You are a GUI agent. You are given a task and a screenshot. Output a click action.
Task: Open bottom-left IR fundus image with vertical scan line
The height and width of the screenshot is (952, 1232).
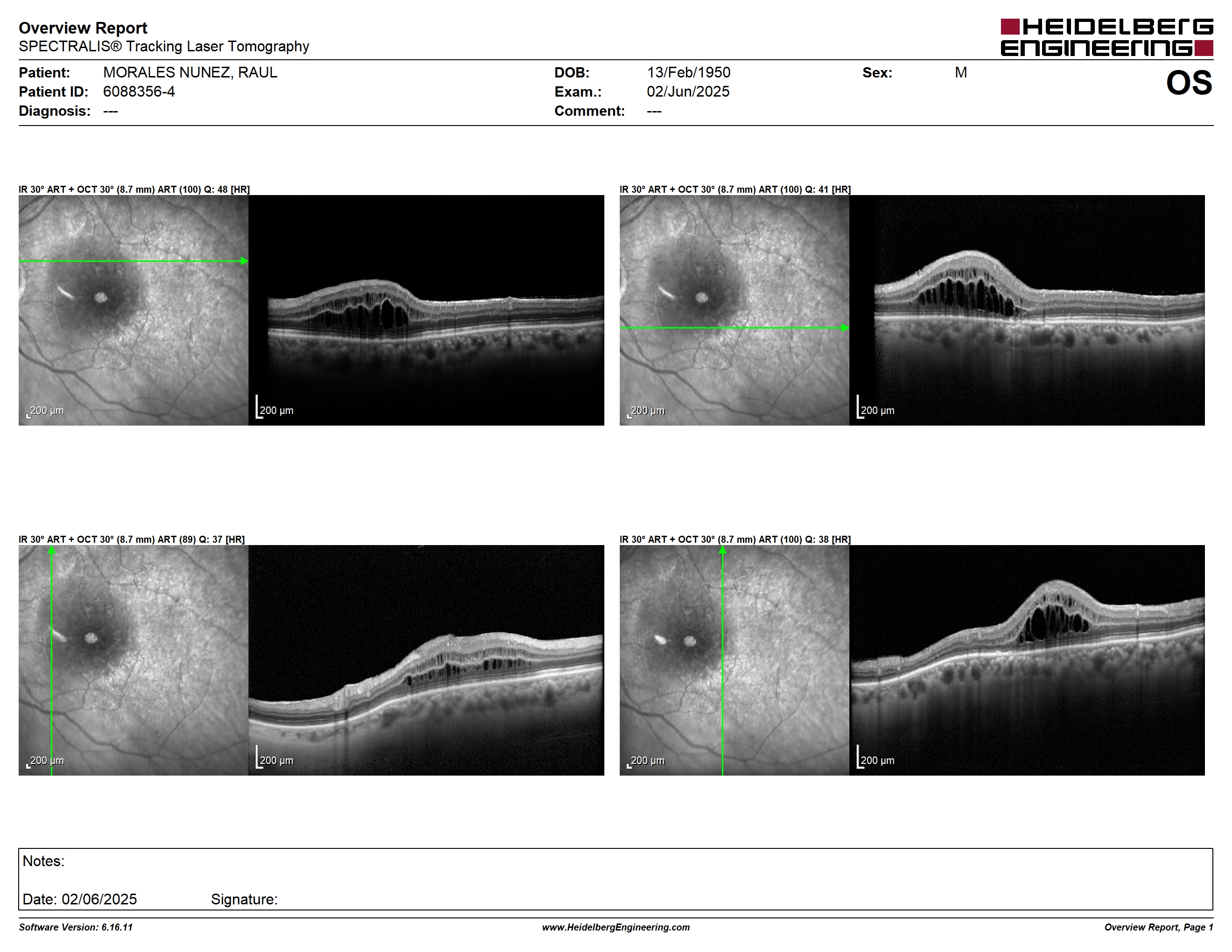point(133,660)
